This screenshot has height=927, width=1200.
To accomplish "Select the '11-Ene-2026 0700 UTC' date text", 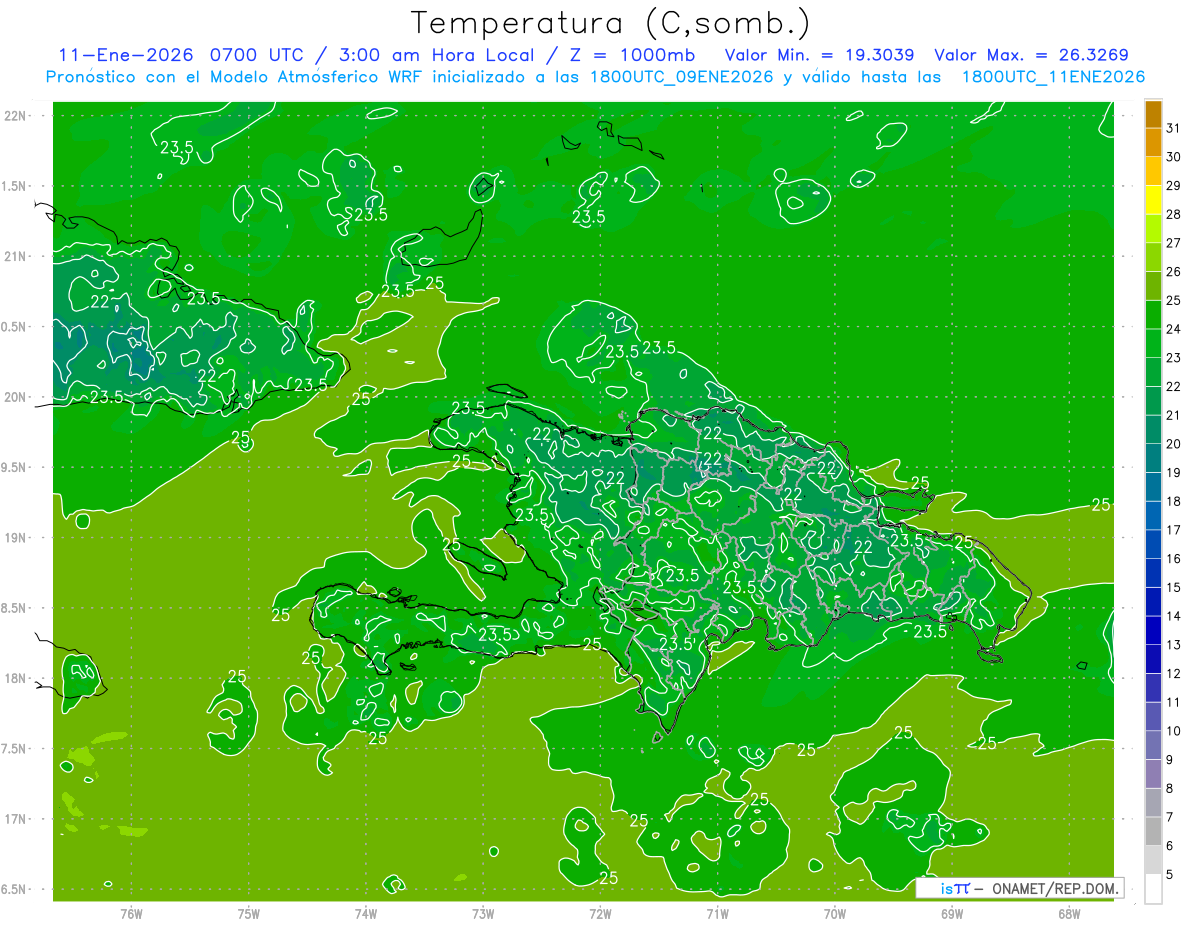I will [x=182, y=55].
